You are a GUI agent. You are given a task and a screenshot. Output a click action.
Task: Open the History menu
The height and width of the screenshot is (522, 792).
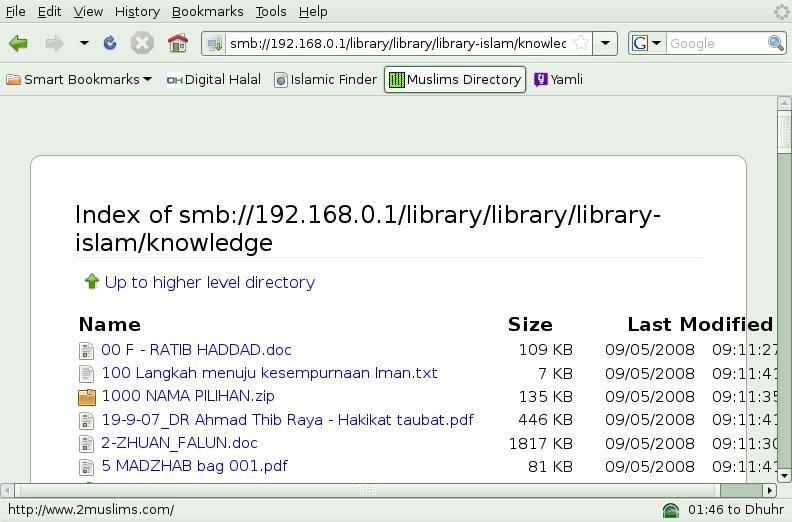pyautogui.click(x=137, y=11)
